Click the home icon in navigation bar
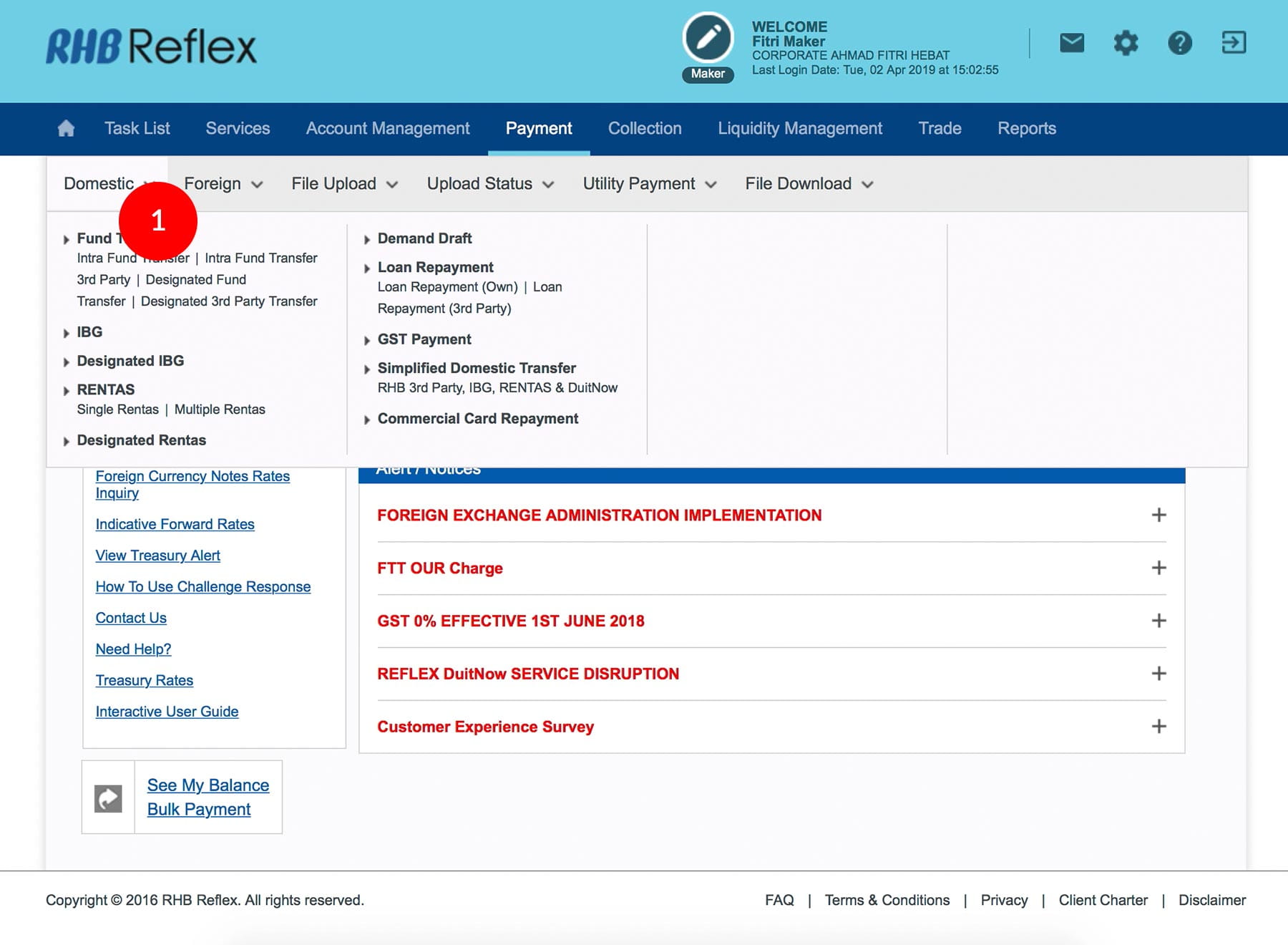Image resolution: width=1288 pixels, height=945 pixels. tap(66, 128)
